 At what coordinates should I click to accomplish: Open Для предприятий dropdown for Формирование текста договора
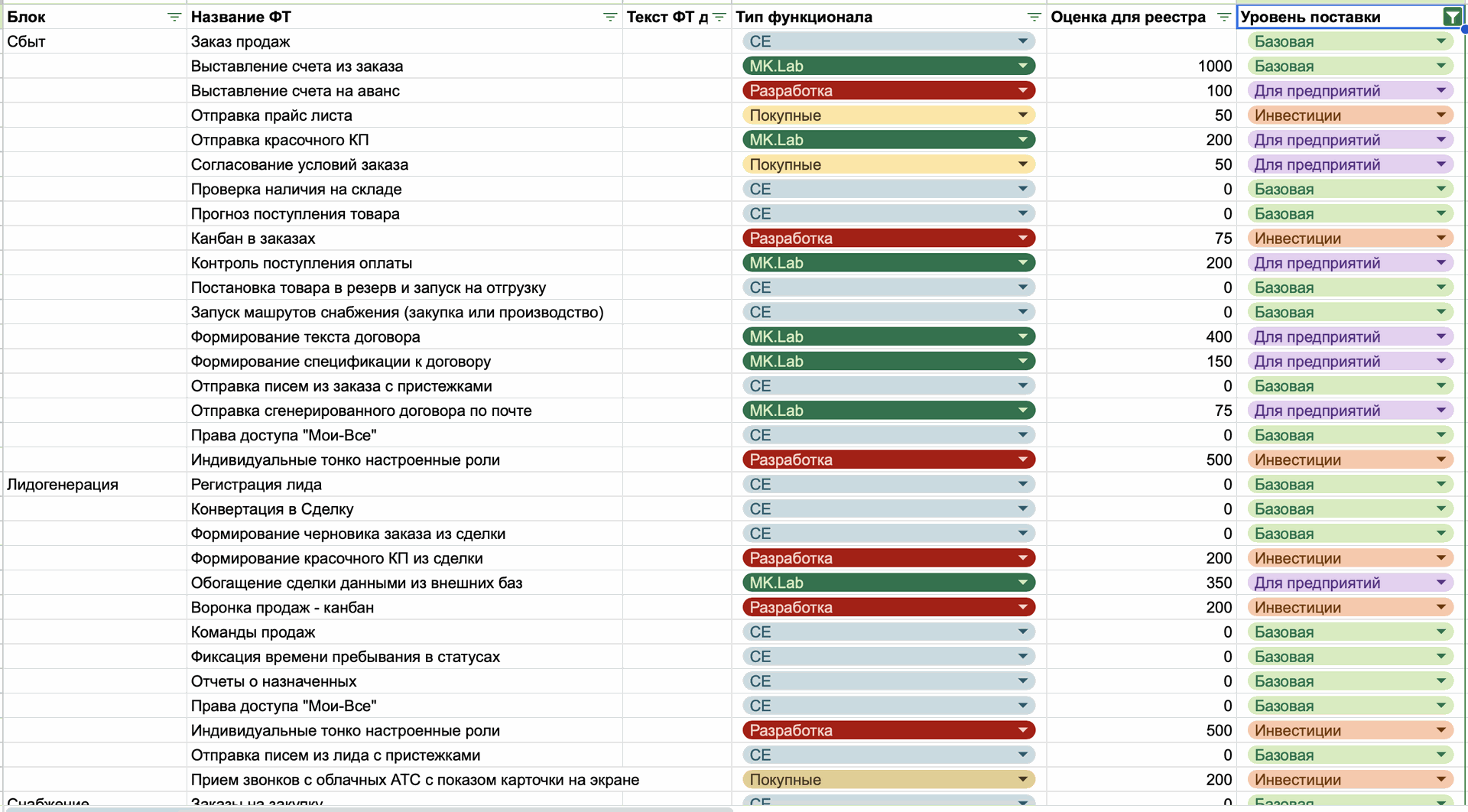tap(1440, 337)
